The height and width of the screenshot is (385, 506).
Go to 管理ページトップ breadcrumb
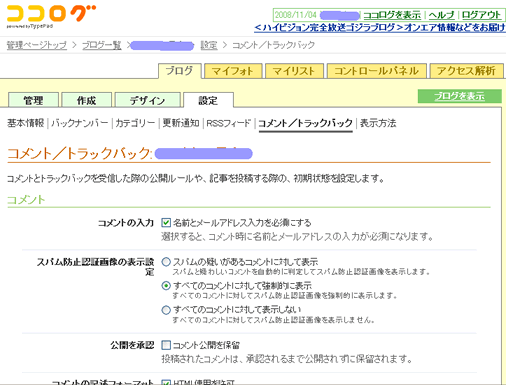(x=37, y=45)
